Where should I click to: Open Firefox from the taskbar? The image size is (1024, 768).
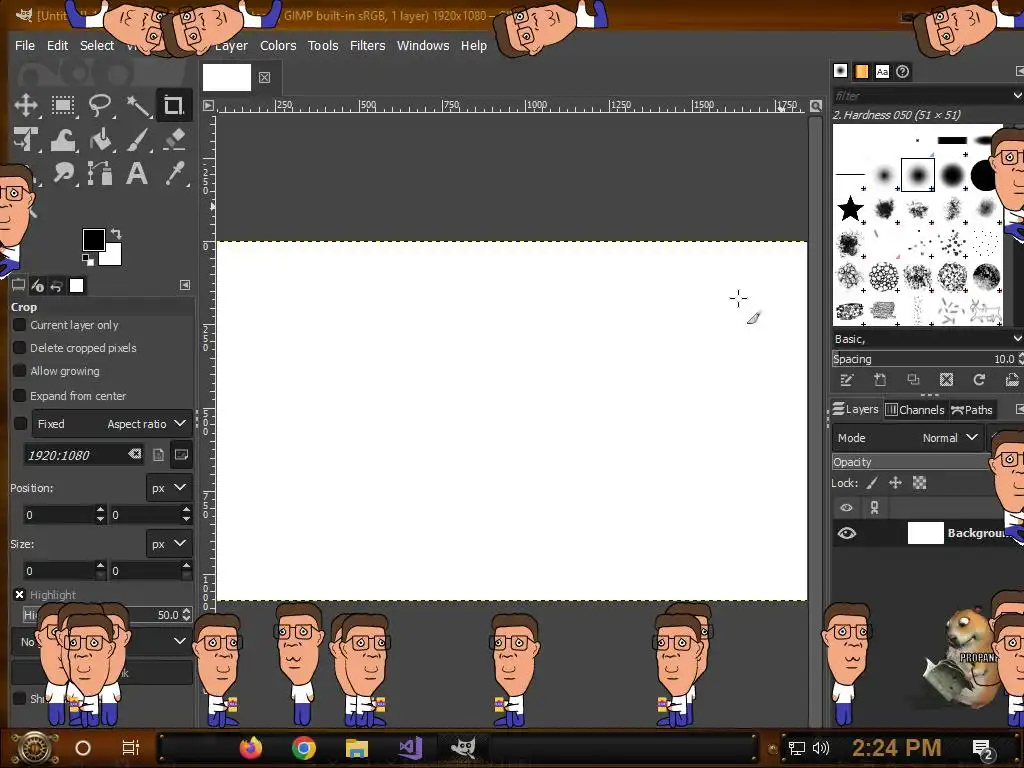pyautogui.click(x=251, y=748)
